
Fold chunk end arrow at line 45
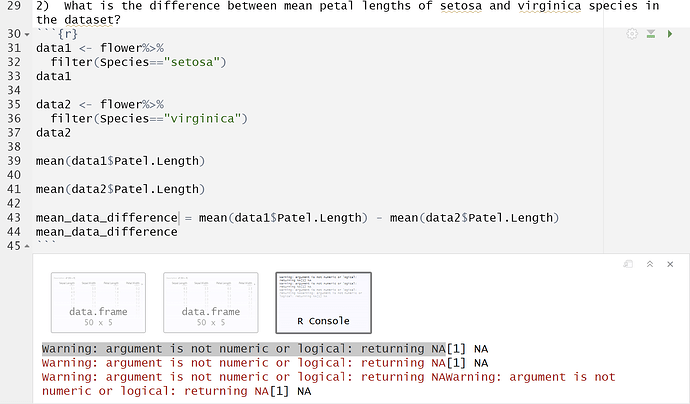pyautogui.click(x=27, y=246)
